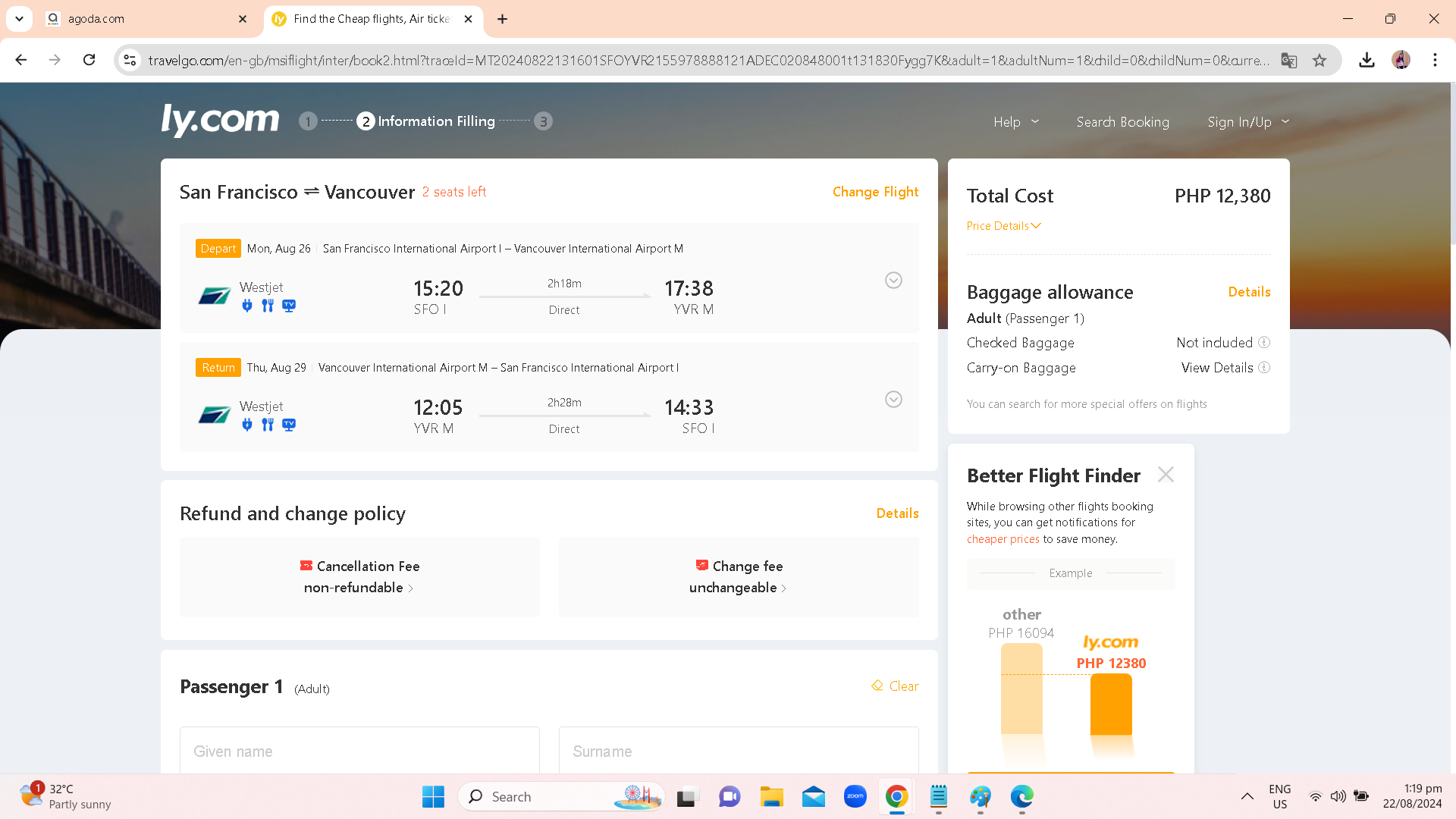
Task: Close the Better Flight Finder panel
Action: [x=1166, y=475]
